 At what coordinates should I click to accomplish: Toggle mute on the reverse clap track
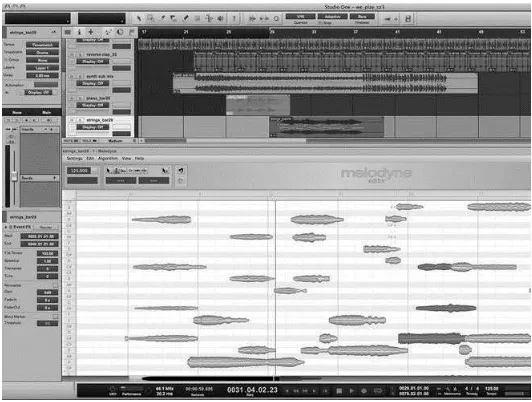tap(72, 54)
